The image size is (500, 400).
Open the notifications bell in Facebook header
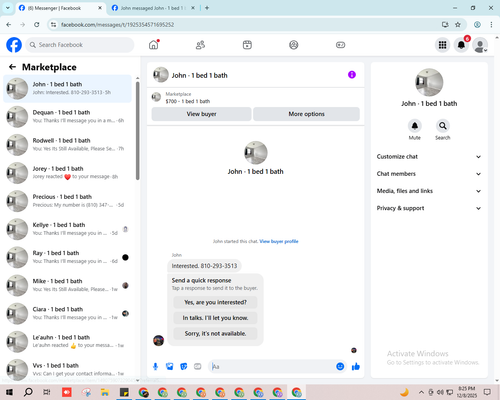[461, 45]
